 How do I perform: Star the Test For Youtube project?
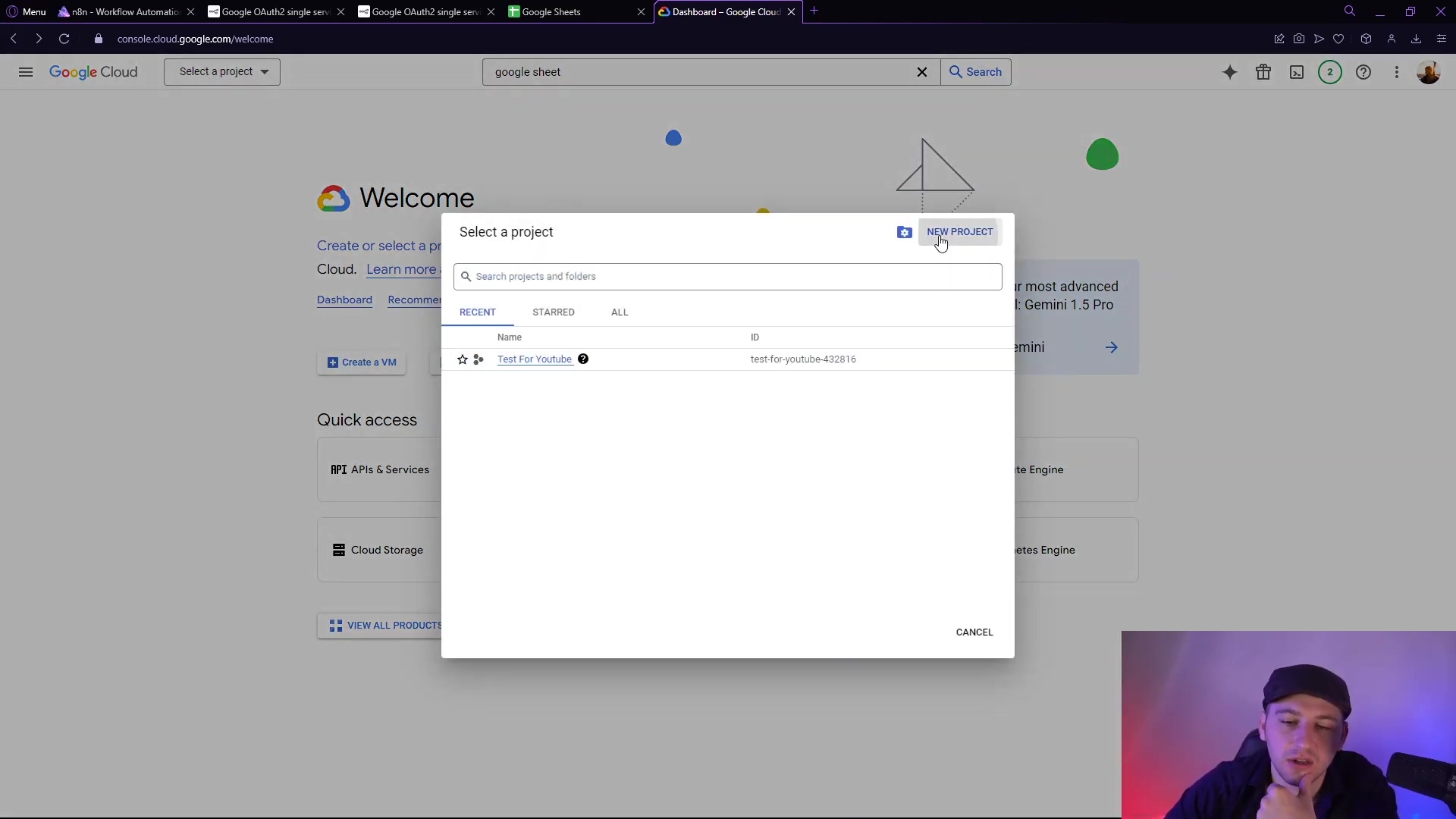coord(463,359)
